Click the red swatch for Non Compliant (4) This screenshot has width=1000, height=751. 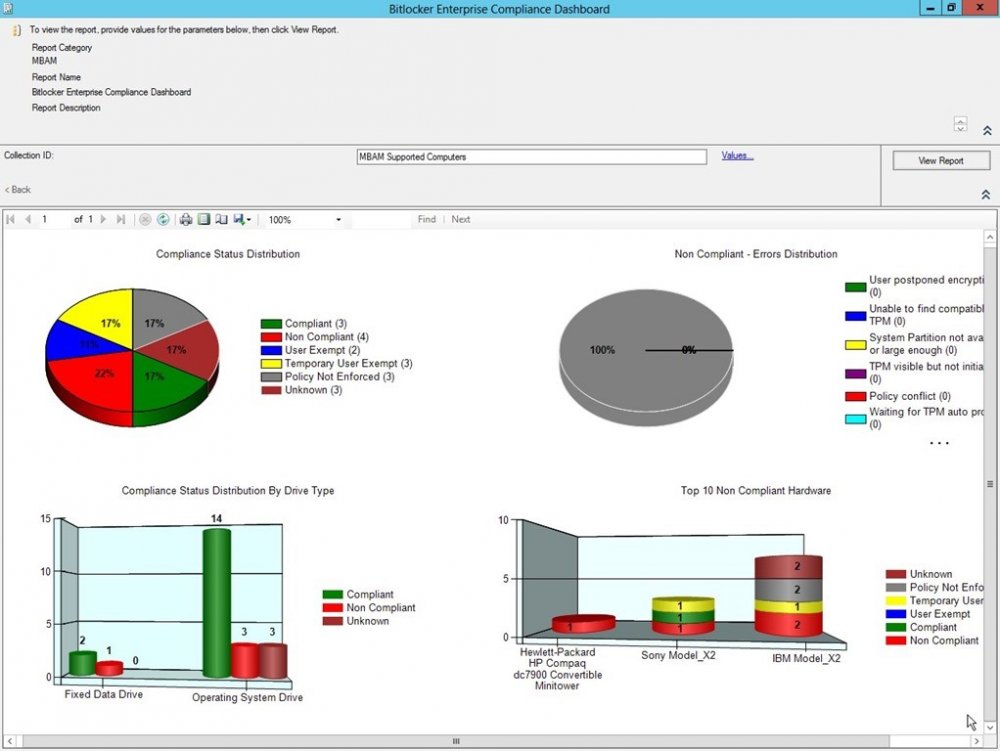click(x=271, y=337)
